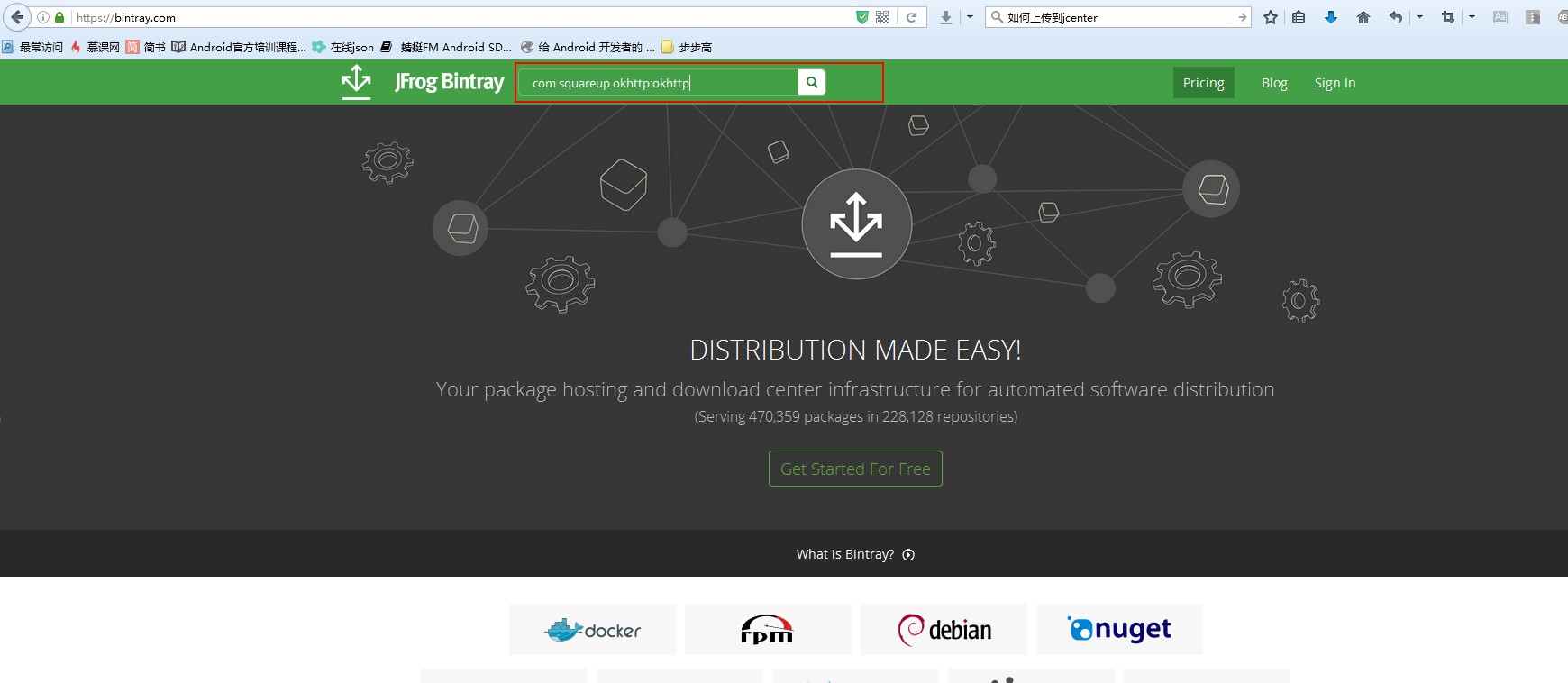Click the JFrog Bintray wordmark
The width and height of the screenshot is (1568, 683).
coord(449,82)
